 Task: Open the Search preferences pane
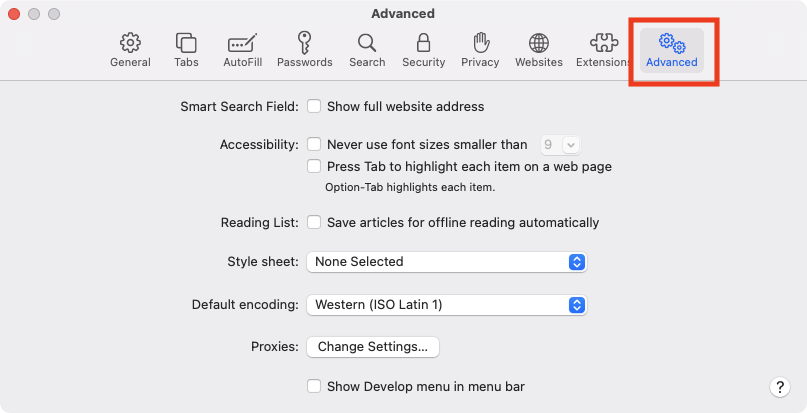tap(367, 50)
